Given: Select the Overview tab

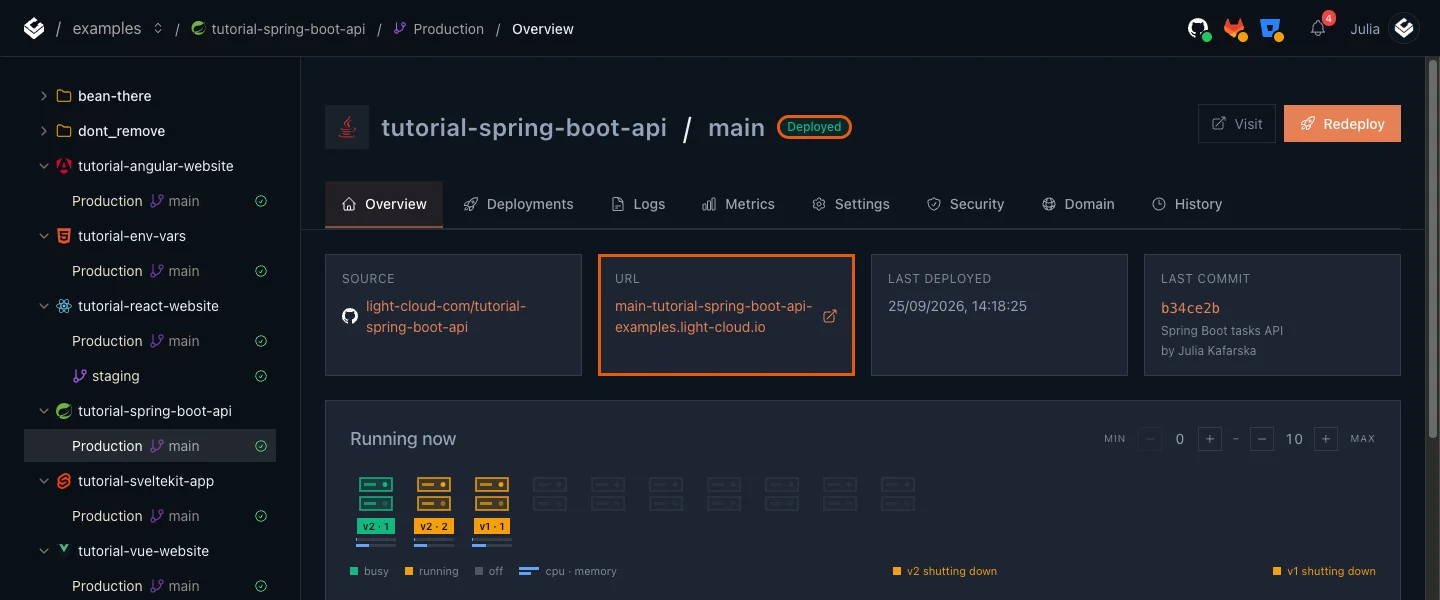Looking at the screenshot, I should click(384, 204).
